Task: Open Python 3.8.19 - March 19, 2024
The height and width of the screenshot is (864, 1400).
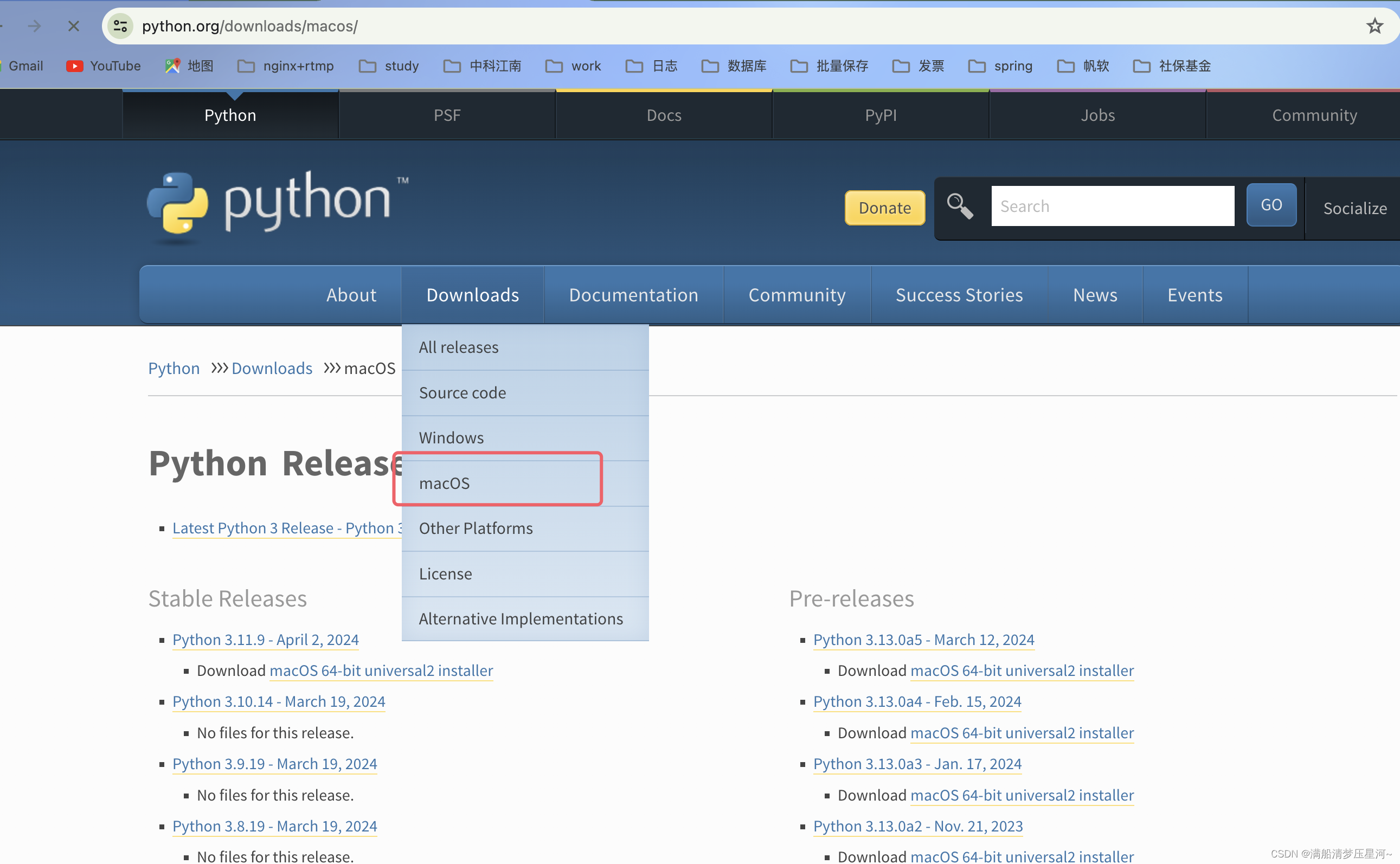Action: tap(274, 826)
